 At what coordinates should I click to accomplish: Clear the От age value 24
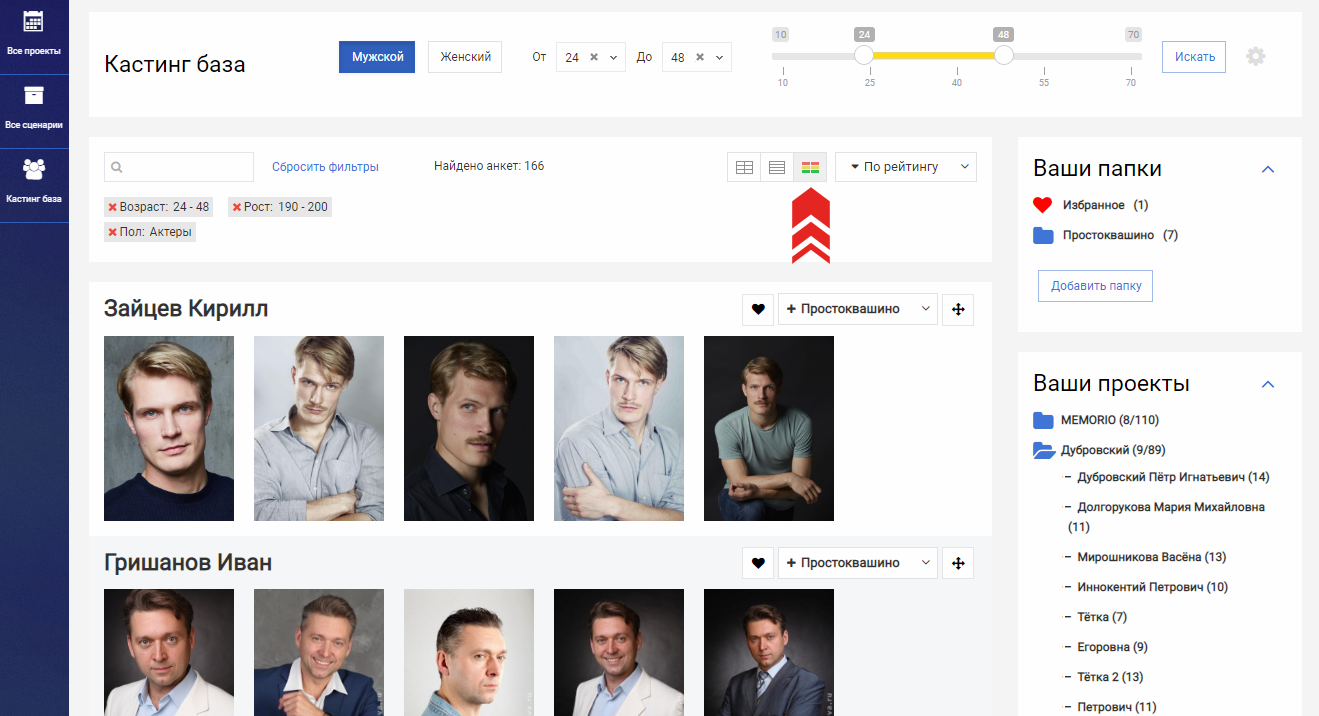pyautogui.click(x=593, y=57)
